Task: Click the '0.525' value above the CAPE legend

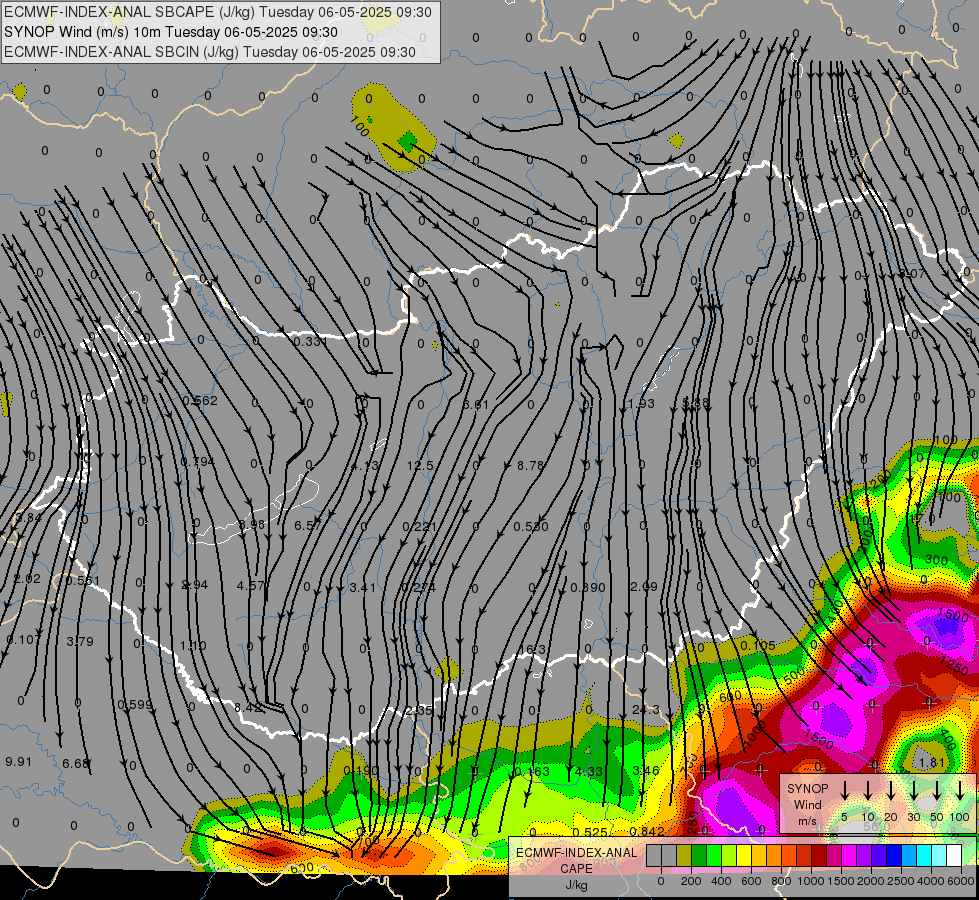Action: [x=590, y=832]
